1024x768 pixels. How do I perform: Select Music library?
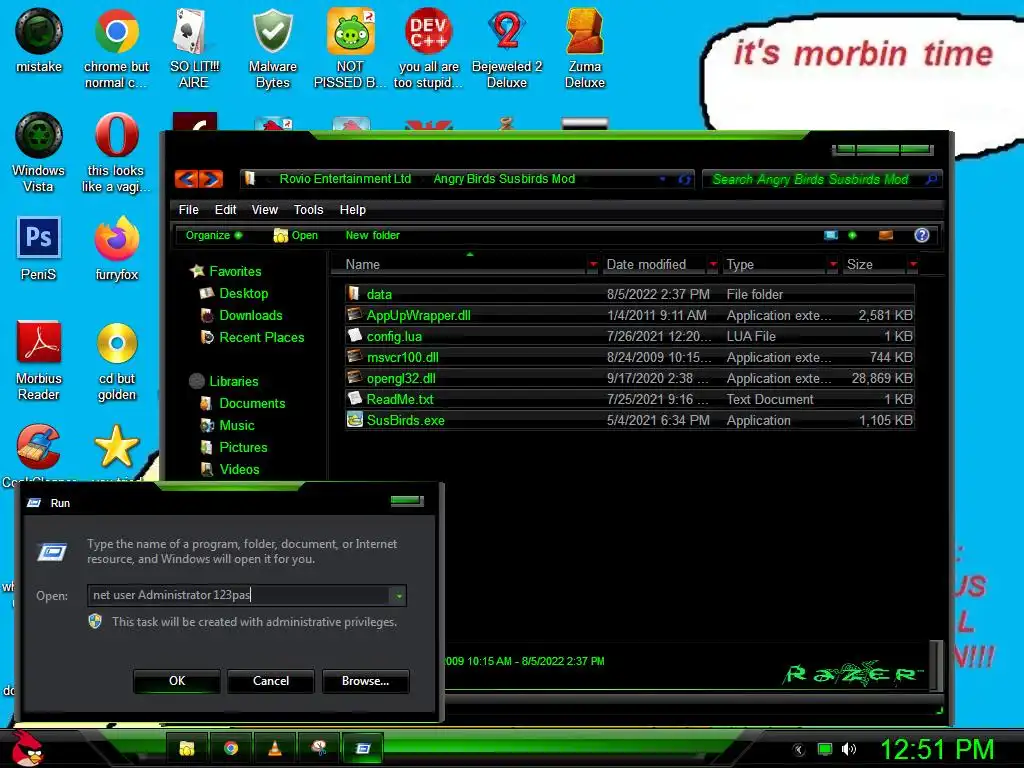click(237, 426)
